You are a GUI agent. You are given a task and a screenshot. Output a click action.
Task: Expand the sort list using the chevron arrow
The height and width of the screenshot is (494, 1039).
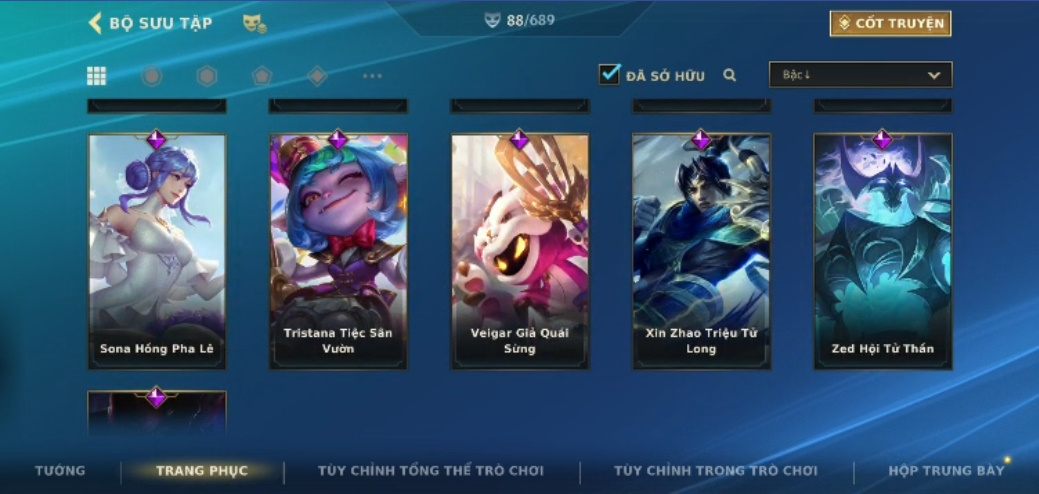click(x=934, y=75)
